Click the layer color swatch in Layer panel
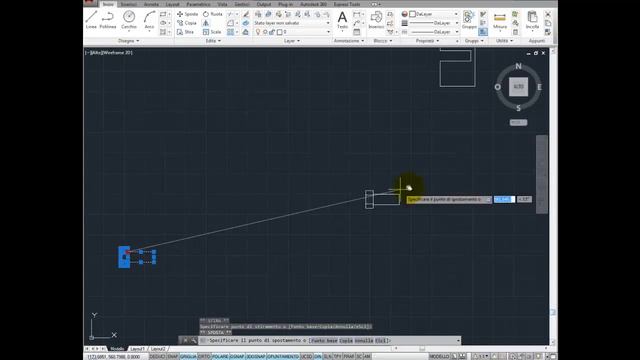Viewport: 640px width, 360px height. click(280, 32)
